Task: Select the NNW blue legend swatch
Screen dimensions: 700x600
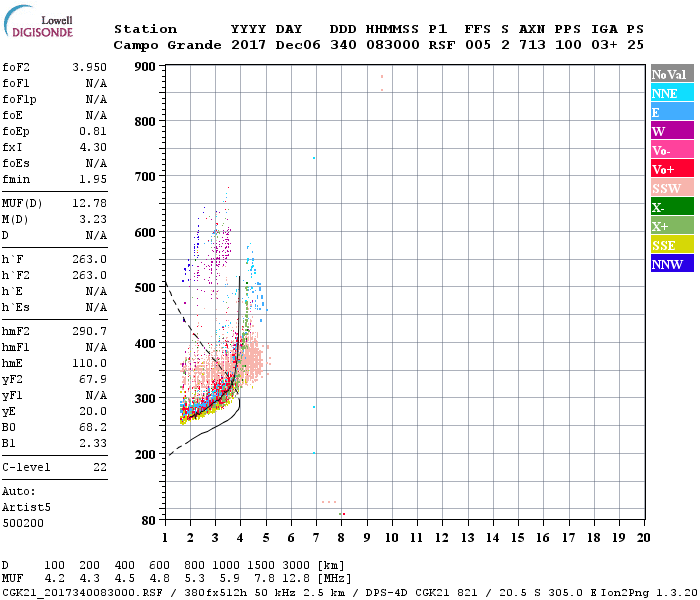Action: point(671,264)
